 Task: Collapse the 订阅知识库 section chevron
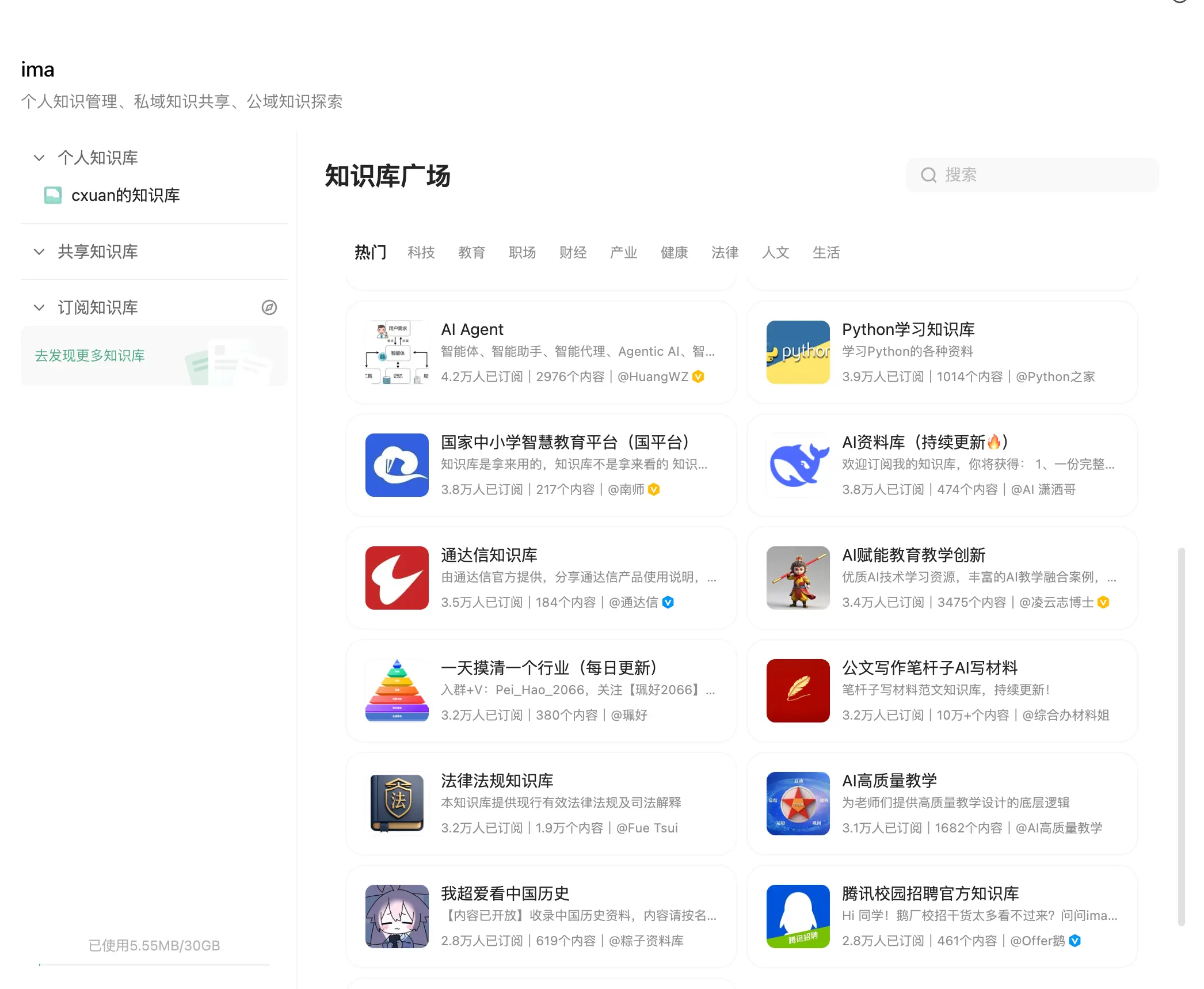pos(39,307)
